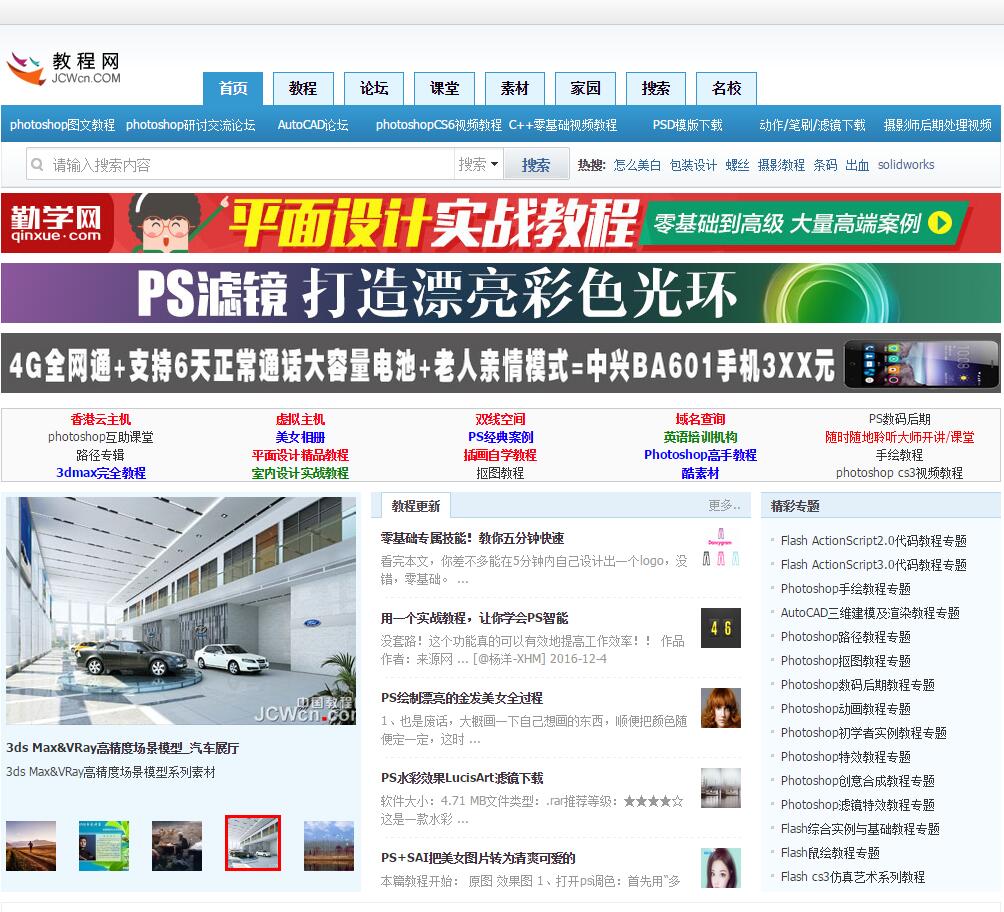Open the 3dmax完全教程 link
Screen dimensions: 1004x912
tap(101, 473)
